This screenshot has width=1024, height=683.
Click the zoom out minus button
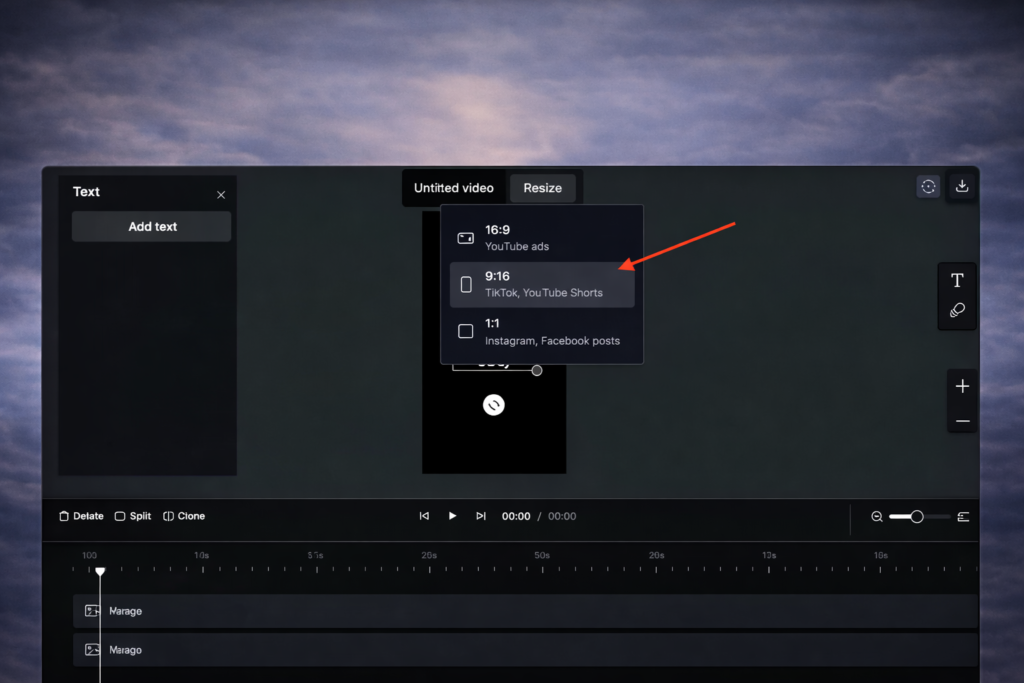point(962,422)
